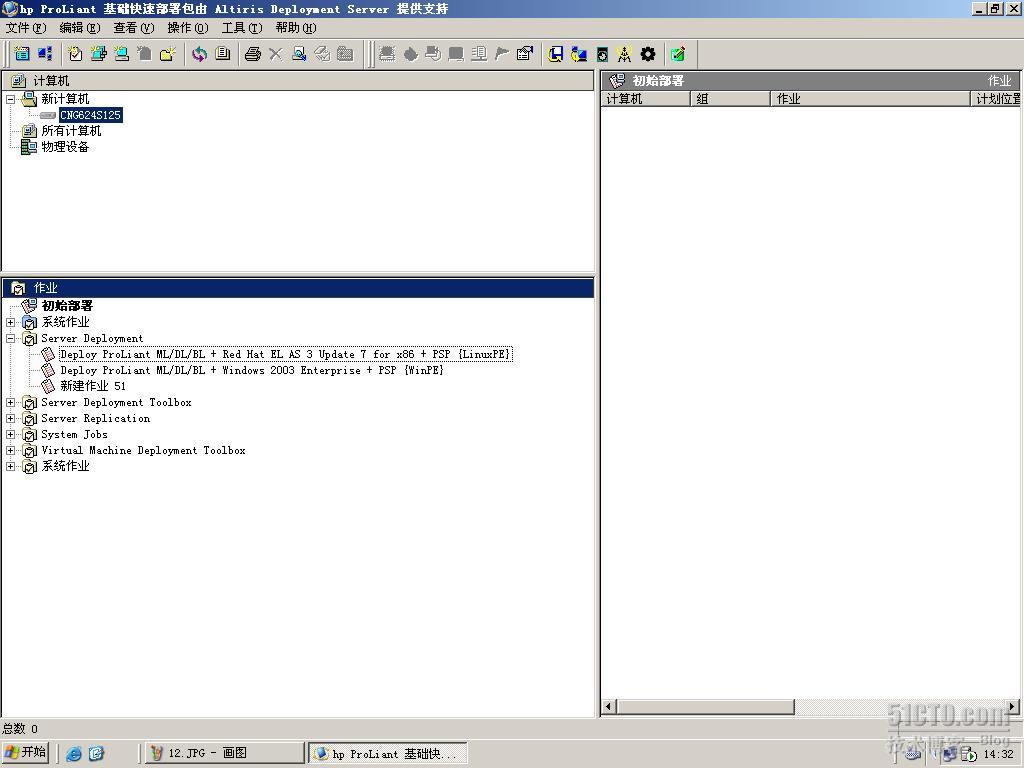Click the properties sheet toolbar icon
Screen dimensions: 1024x768
tap(524, 54)
